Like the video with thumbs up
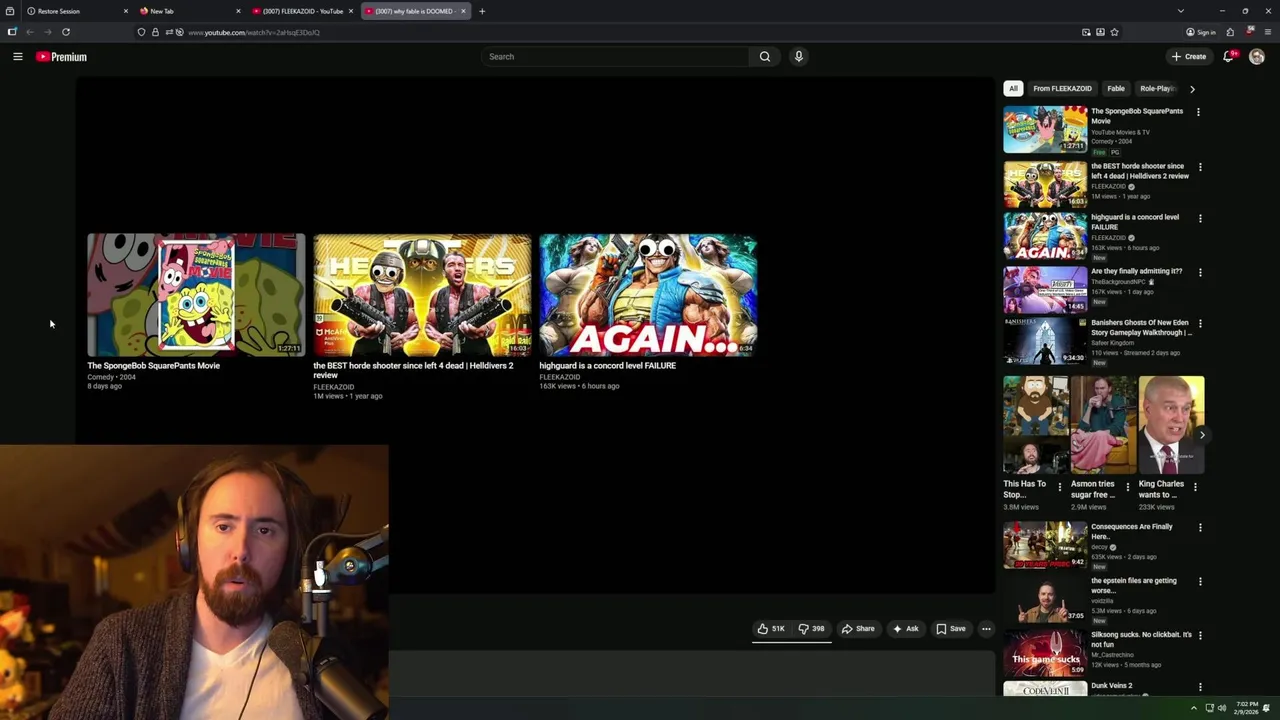 pos(771,629)
